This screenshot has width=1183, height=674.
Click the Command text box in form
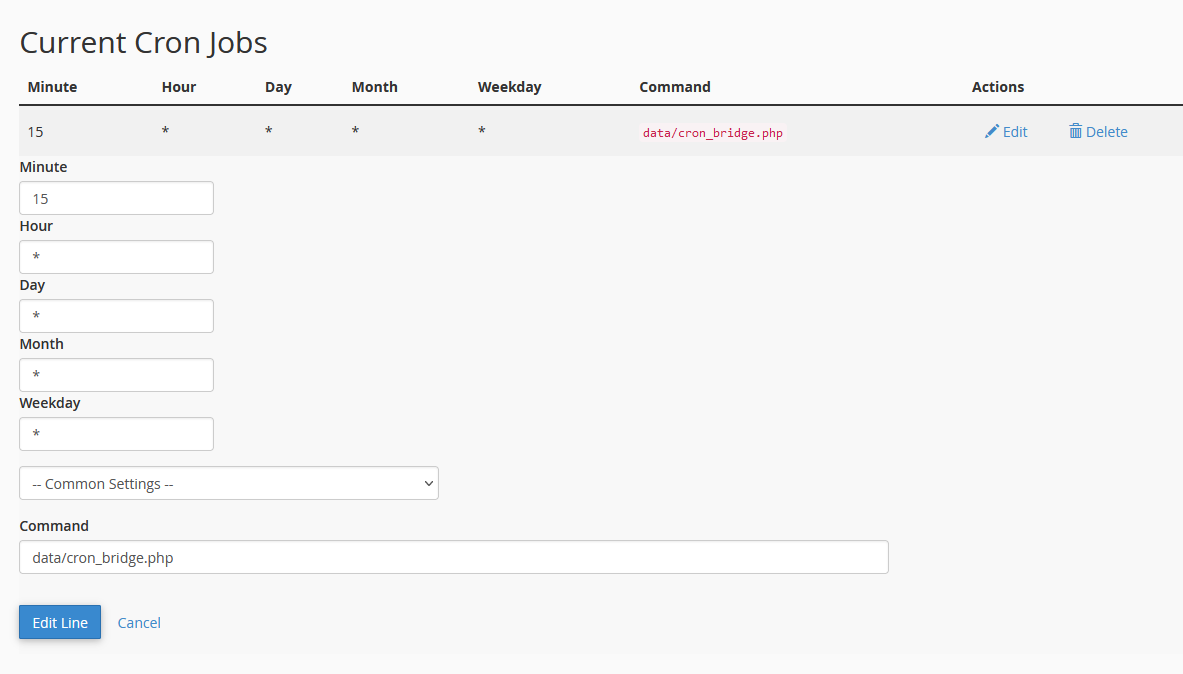(453, 557)
